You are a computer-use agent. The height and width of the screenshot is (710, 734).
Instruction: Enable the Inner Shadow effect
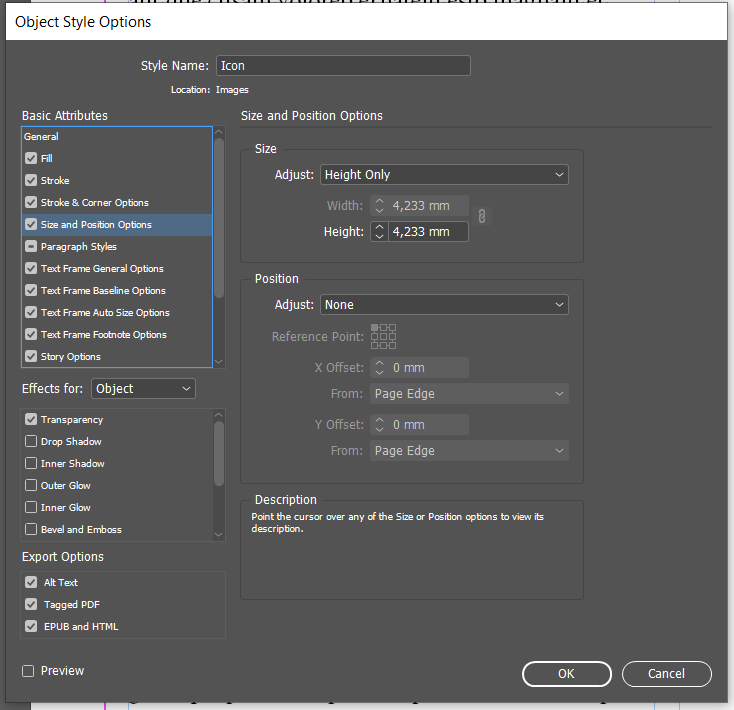pos(31,463)
